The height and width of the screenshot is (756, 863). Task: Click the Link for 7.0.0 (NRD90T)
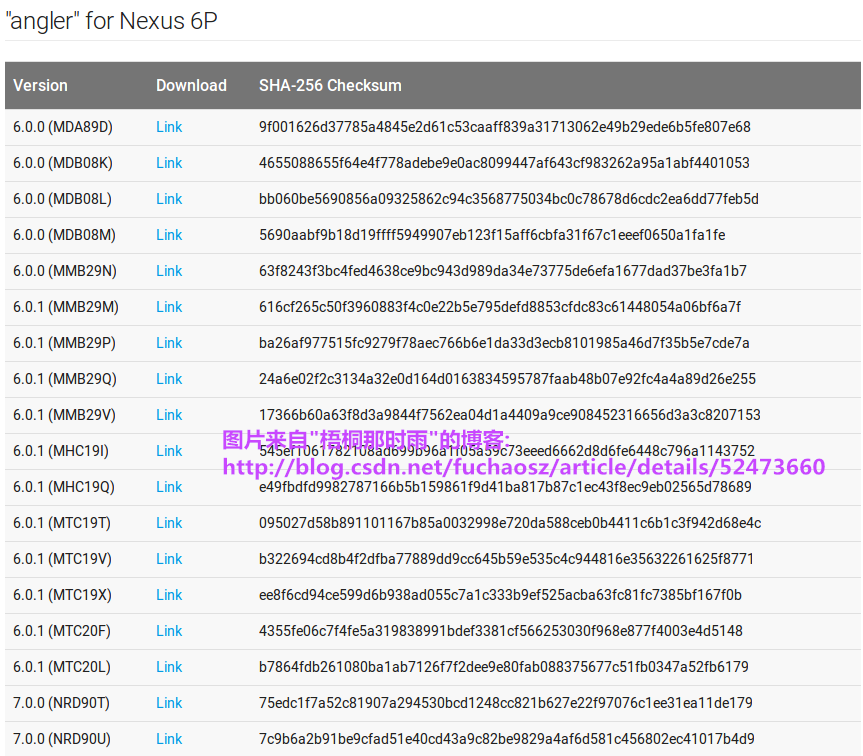click(x=169, y=703)
